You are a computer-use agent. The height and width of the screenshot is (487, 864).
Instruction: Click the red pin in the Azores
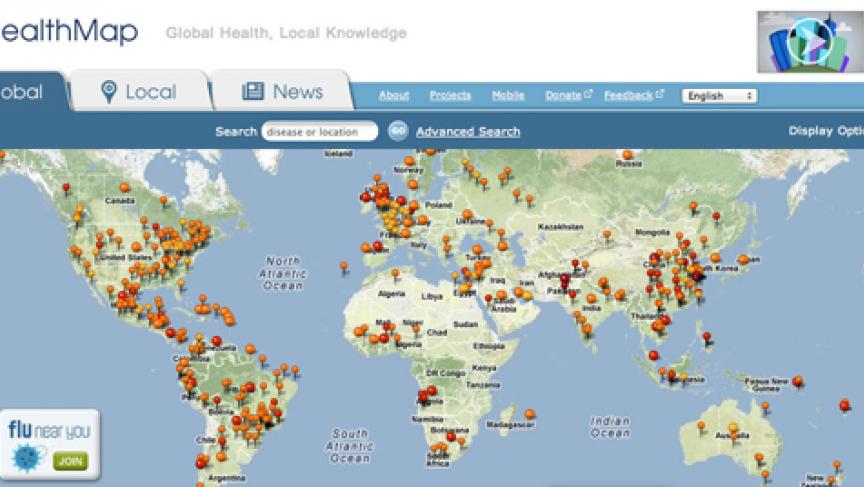[x=344, y=267]
